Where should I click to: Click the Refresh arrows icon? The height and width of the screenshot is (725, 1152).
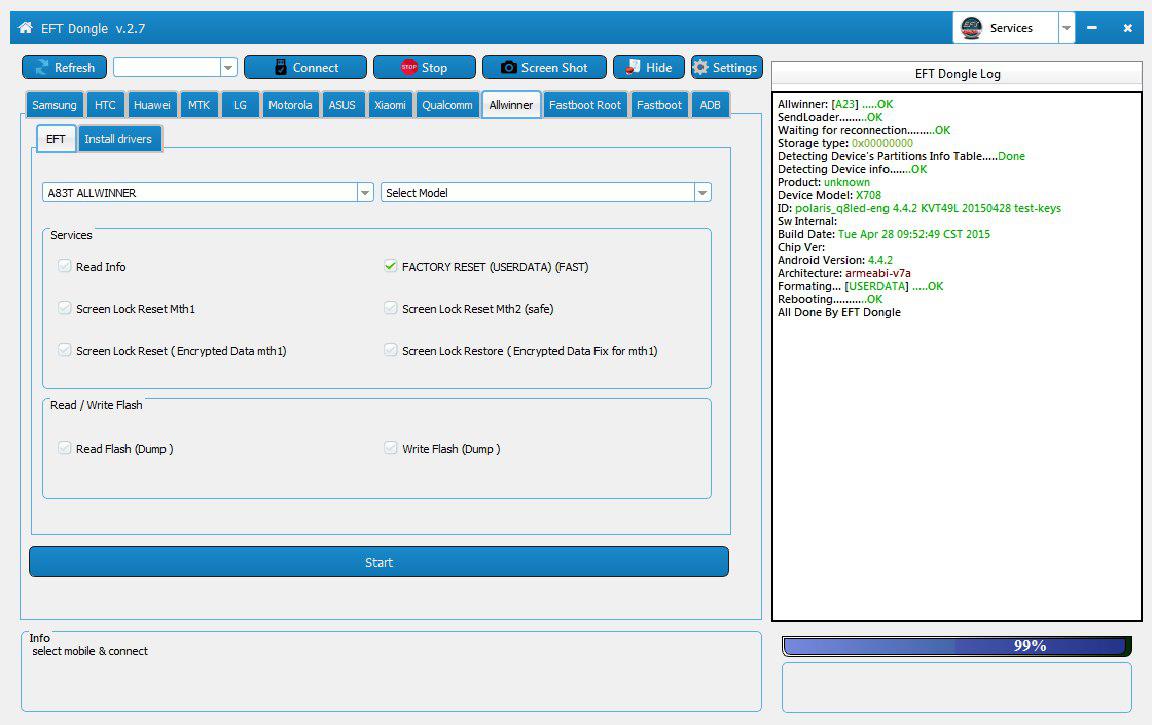[42, 67]
